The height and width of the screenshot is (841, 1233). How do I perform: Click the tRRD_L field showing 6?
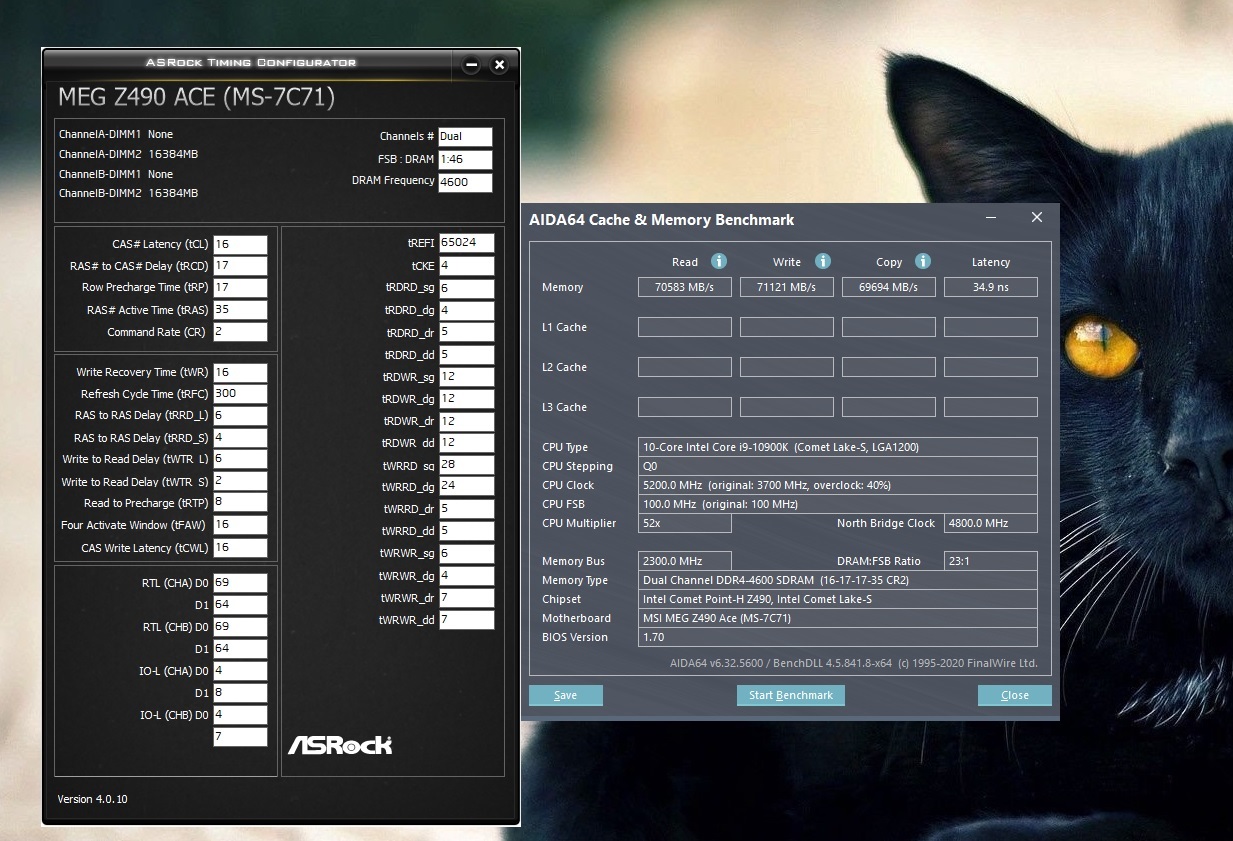tap(240, 416)
